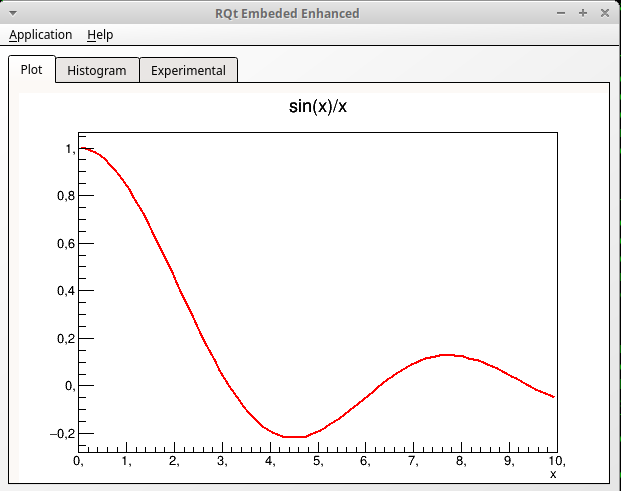
Task: Click the x-axis label 7,
Action: tap(413, 461)
